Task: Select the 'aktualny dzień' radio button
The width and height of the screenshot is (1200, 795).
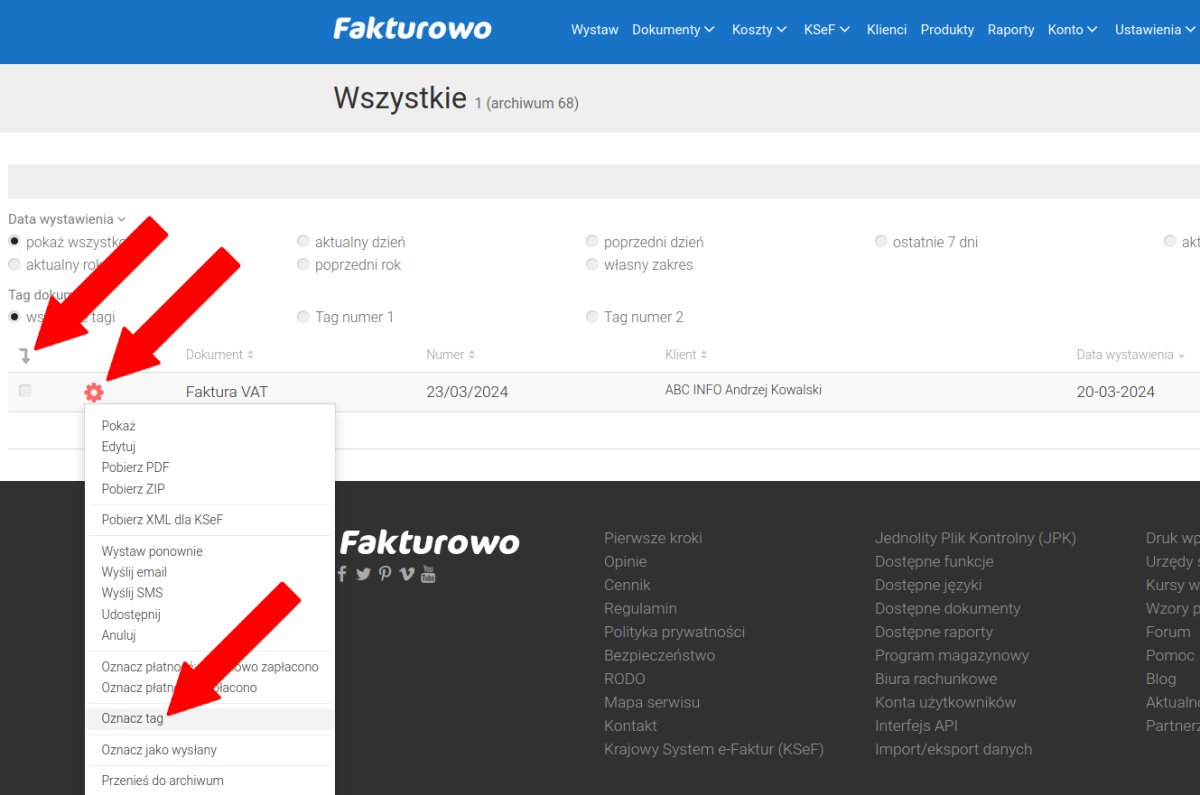Action: coord(303,242)
